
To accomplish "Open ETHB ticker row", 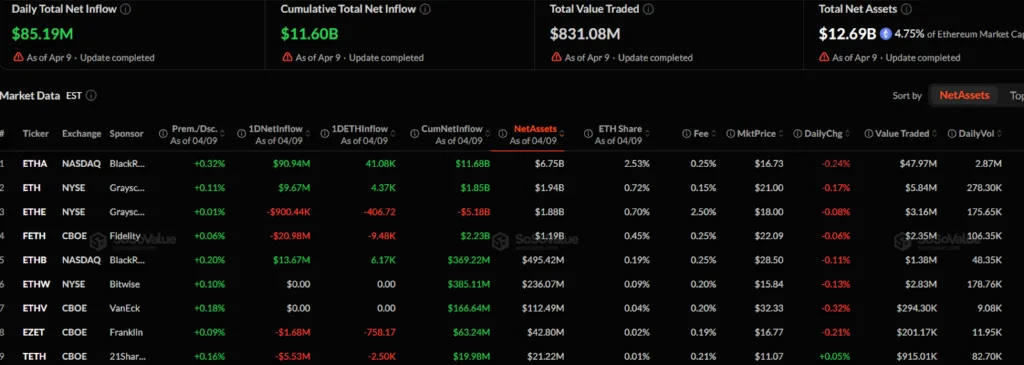I will point(35,260).
